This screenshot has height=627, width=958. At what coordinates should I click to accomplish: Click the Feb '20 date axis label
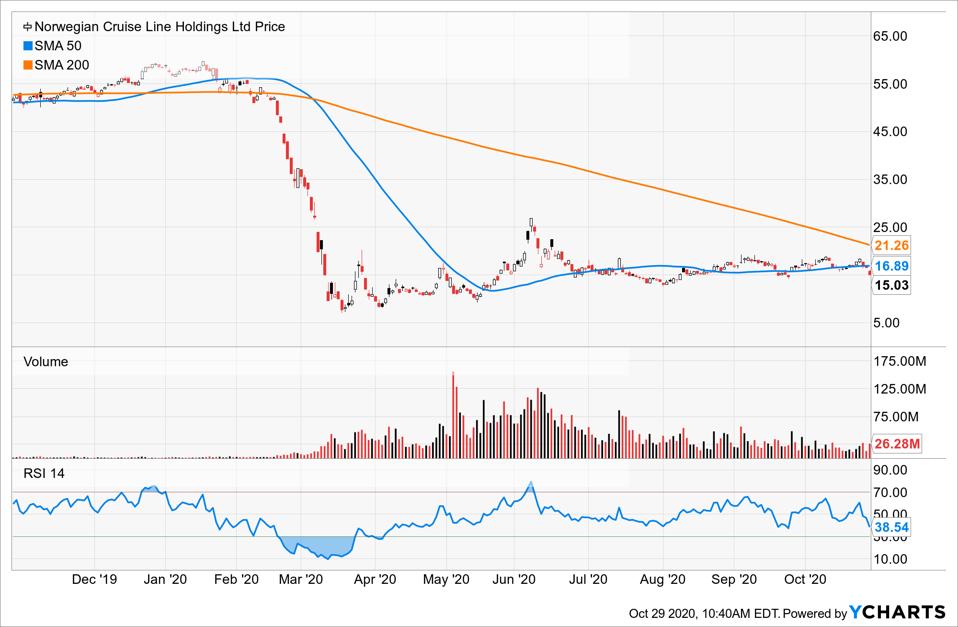coord(236,579)
